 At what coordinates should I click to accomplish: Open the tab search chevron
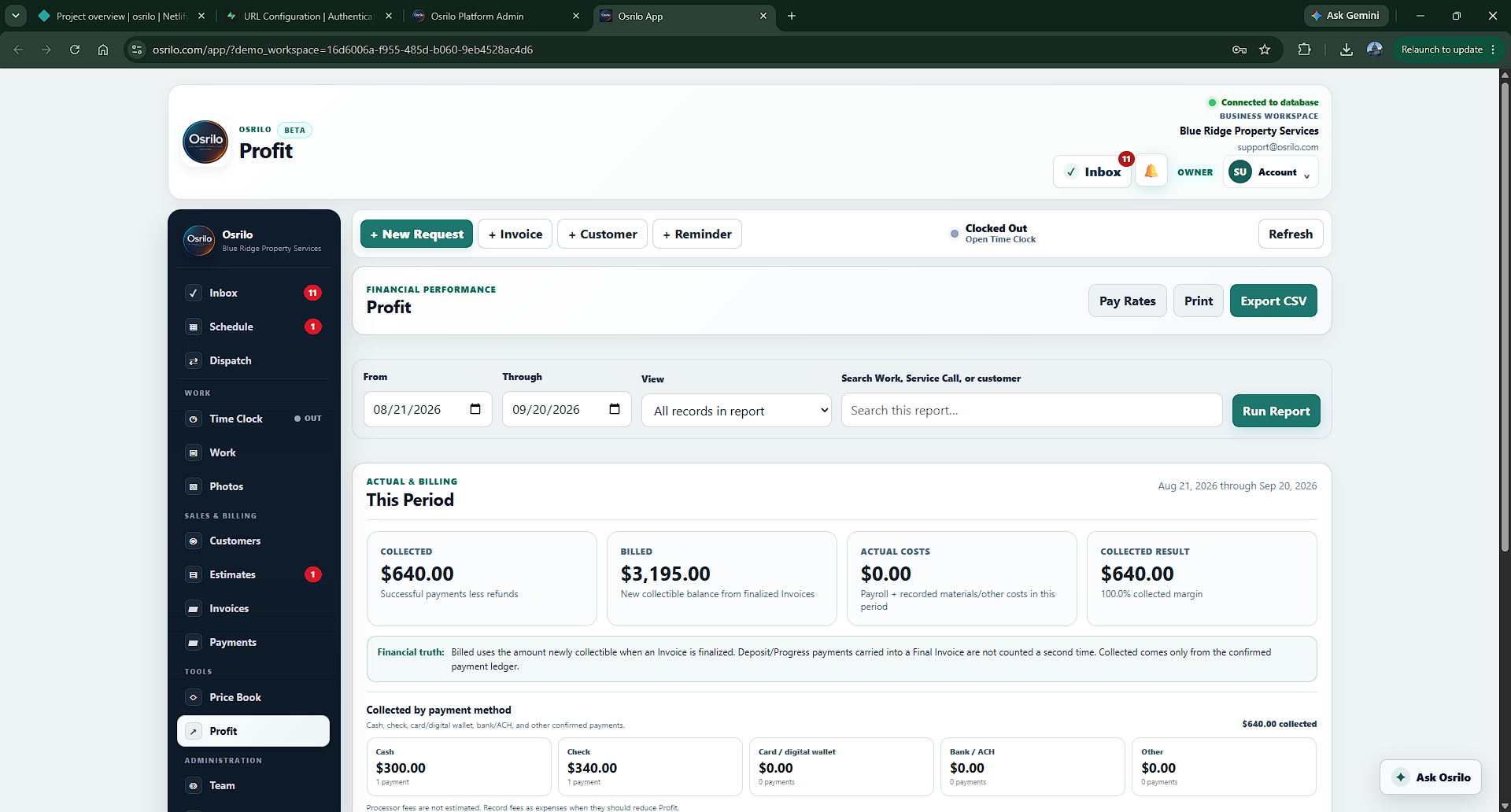pyautogui.click(x=16, y=16)
